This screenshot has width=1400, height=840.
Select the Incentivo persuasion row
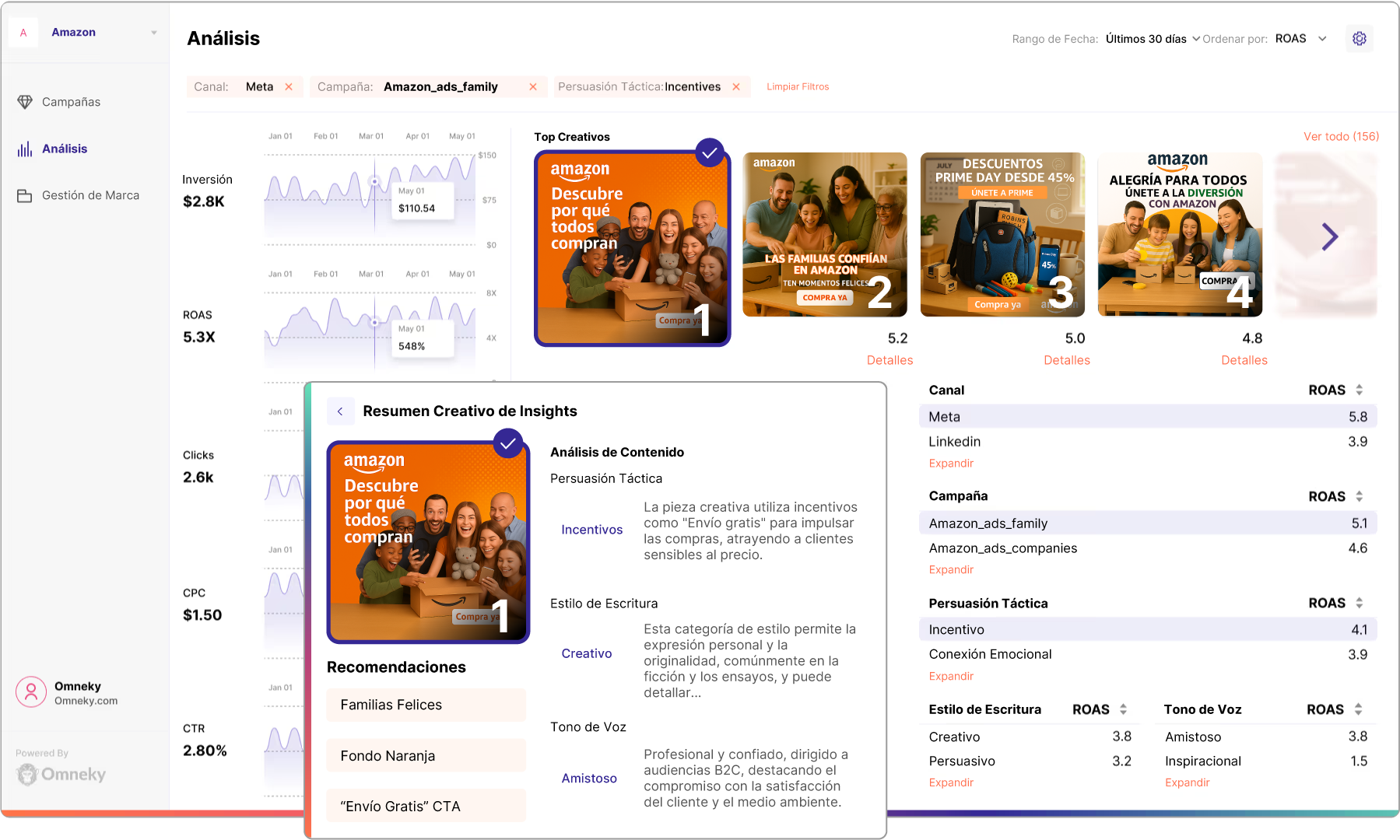coord(1148,630)
